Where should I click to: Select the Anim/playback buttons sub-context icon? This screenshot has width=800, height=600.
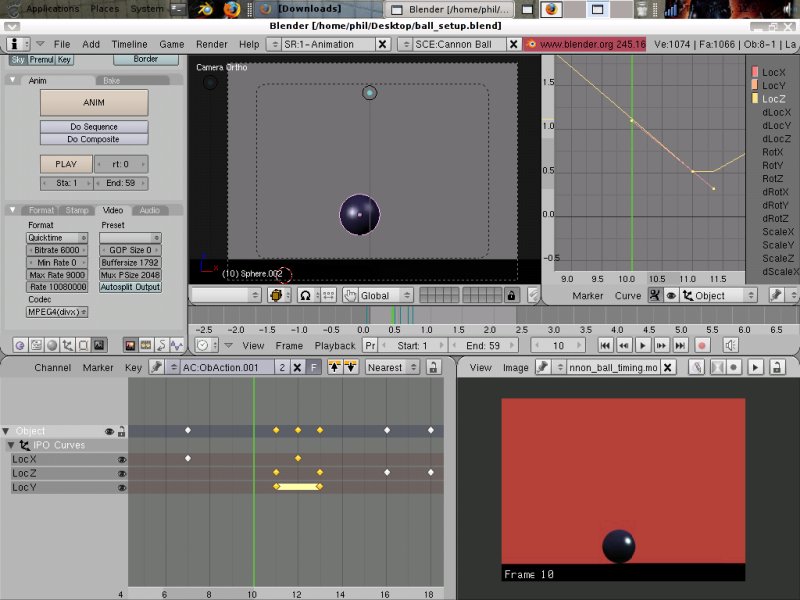click(x=161, y=345)
